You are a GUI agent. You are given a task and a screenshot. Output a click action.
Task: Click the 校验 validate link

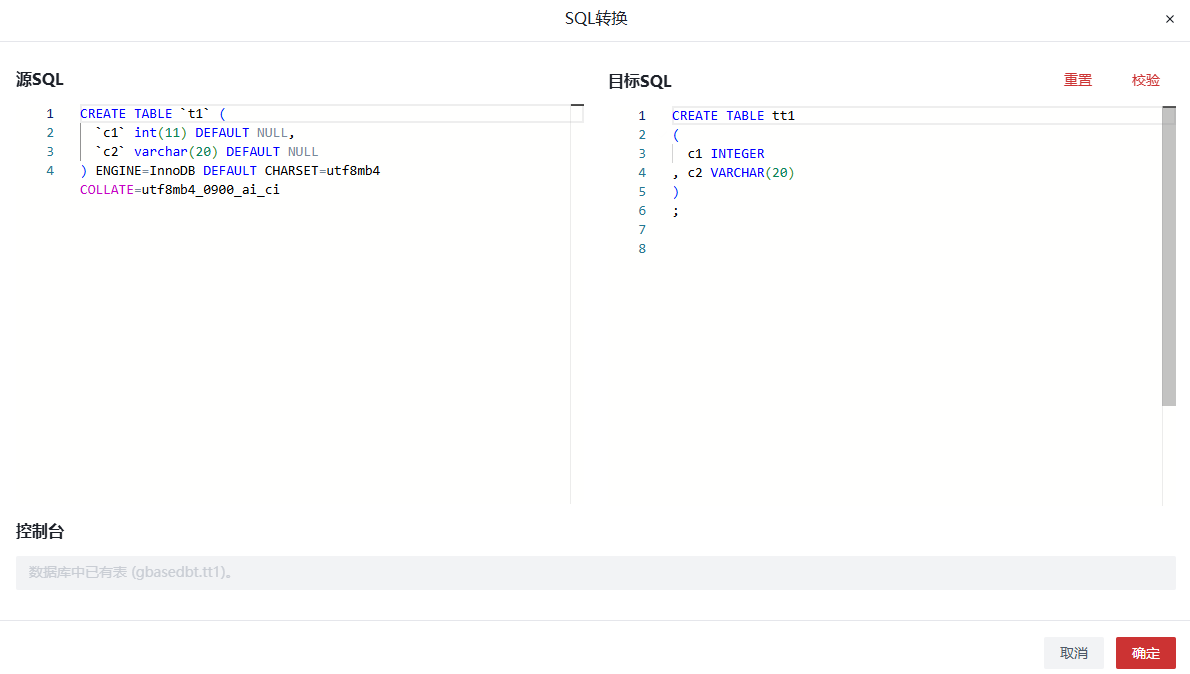click(x=1145, y=80)
